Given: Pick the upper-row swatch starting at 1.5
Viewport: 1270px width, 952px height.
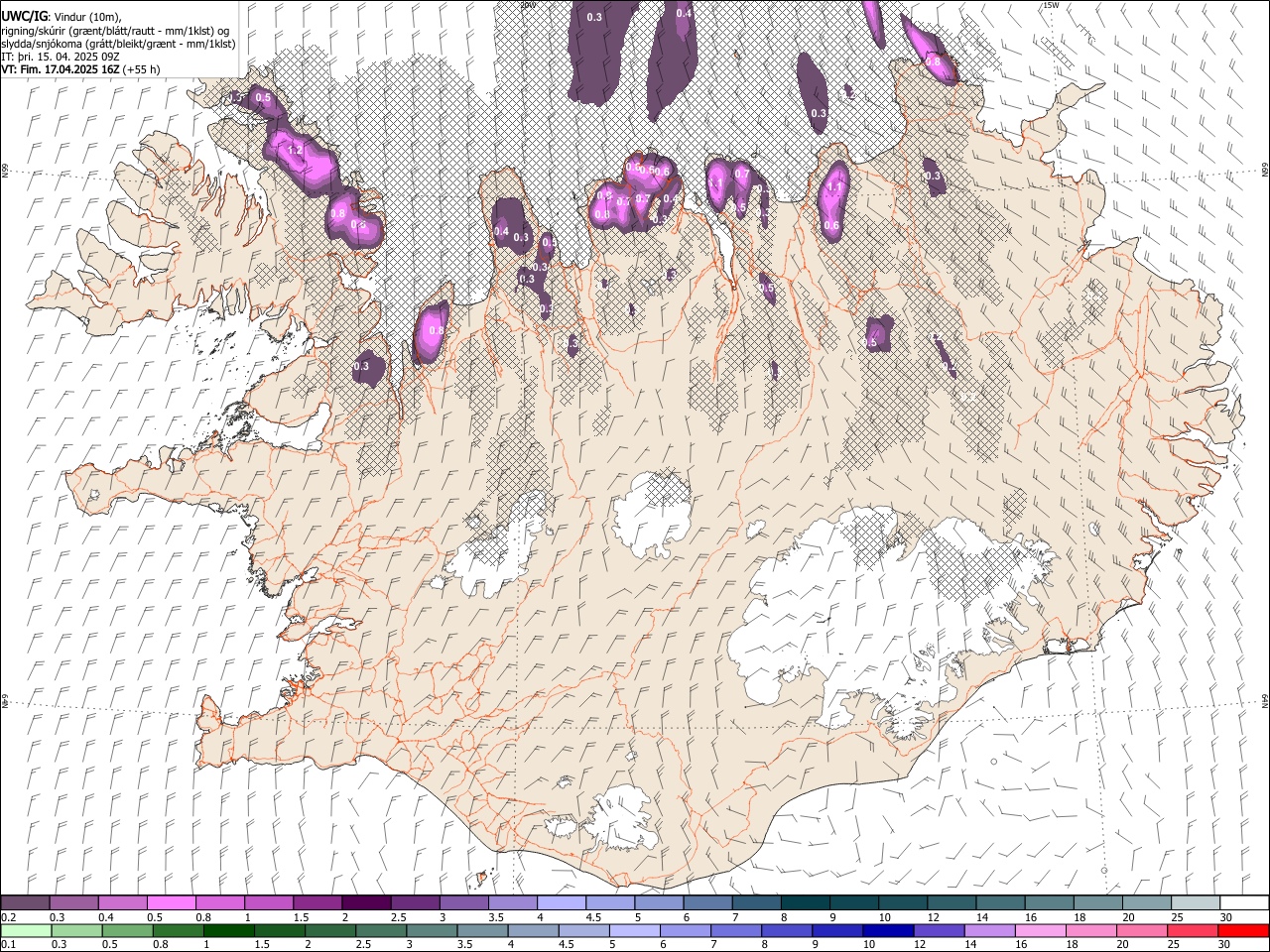Looking at the screenshot, I should (317, 903).
